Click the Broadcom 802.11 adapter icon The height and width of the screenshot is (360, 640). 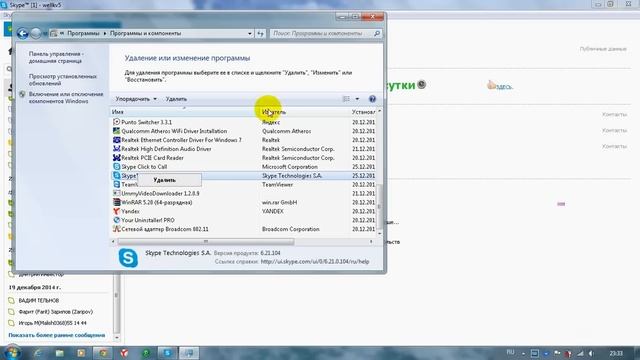(x=116, y=229)
